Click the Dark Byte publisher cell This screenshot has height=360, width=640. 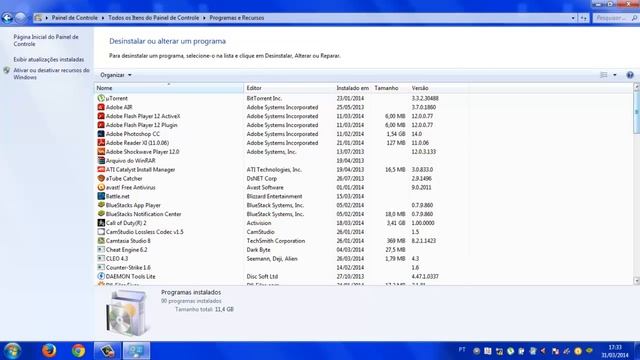point(258,249)
